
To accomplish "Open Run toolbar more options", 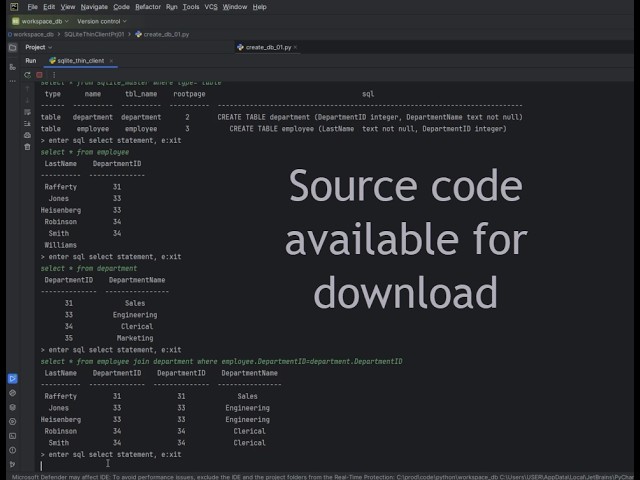I will 54,75.
